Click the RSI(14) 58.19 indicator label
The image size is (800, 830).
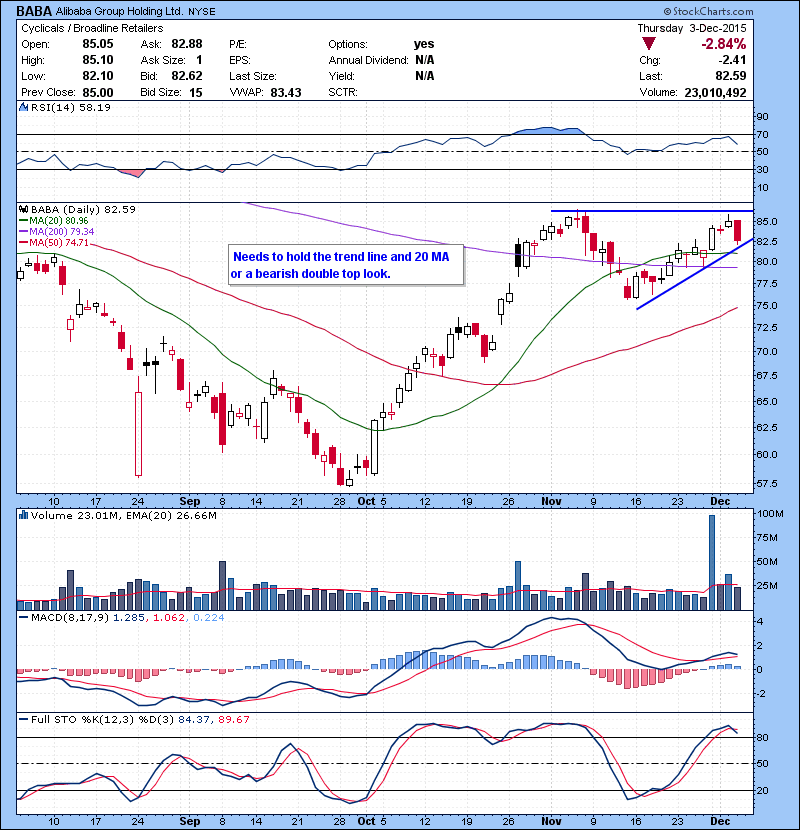tap(70, 107)
